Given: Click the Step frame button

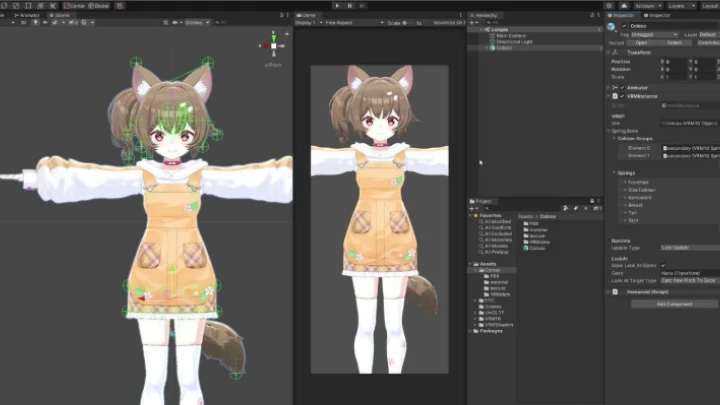Looking at the screenshot, I should point(362,6).
